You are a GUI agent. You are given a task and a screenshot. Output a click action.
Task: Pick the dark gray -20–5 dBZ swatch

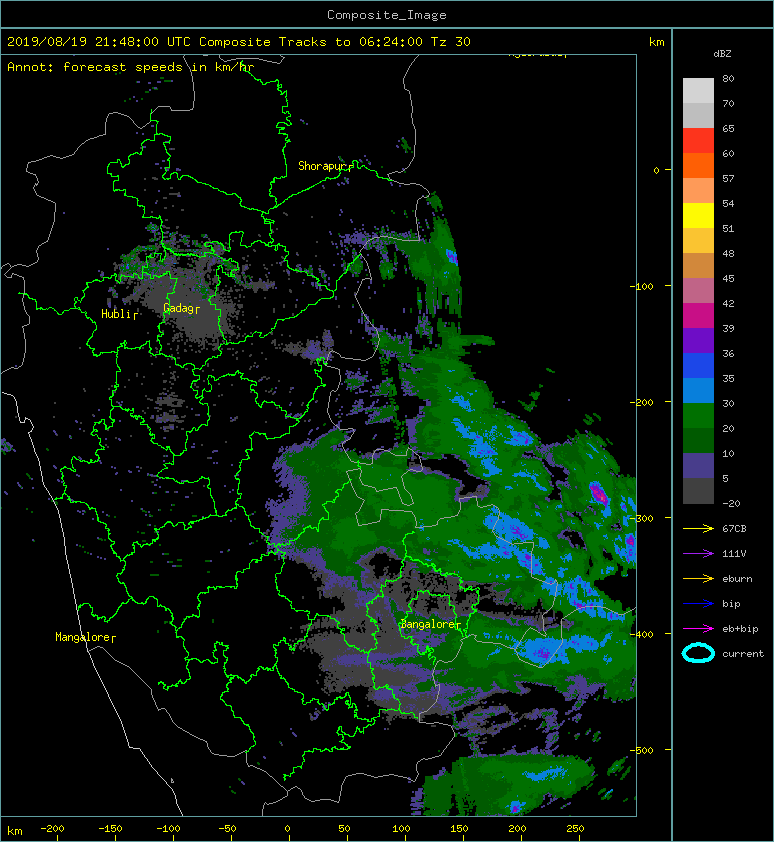(698, 490)
